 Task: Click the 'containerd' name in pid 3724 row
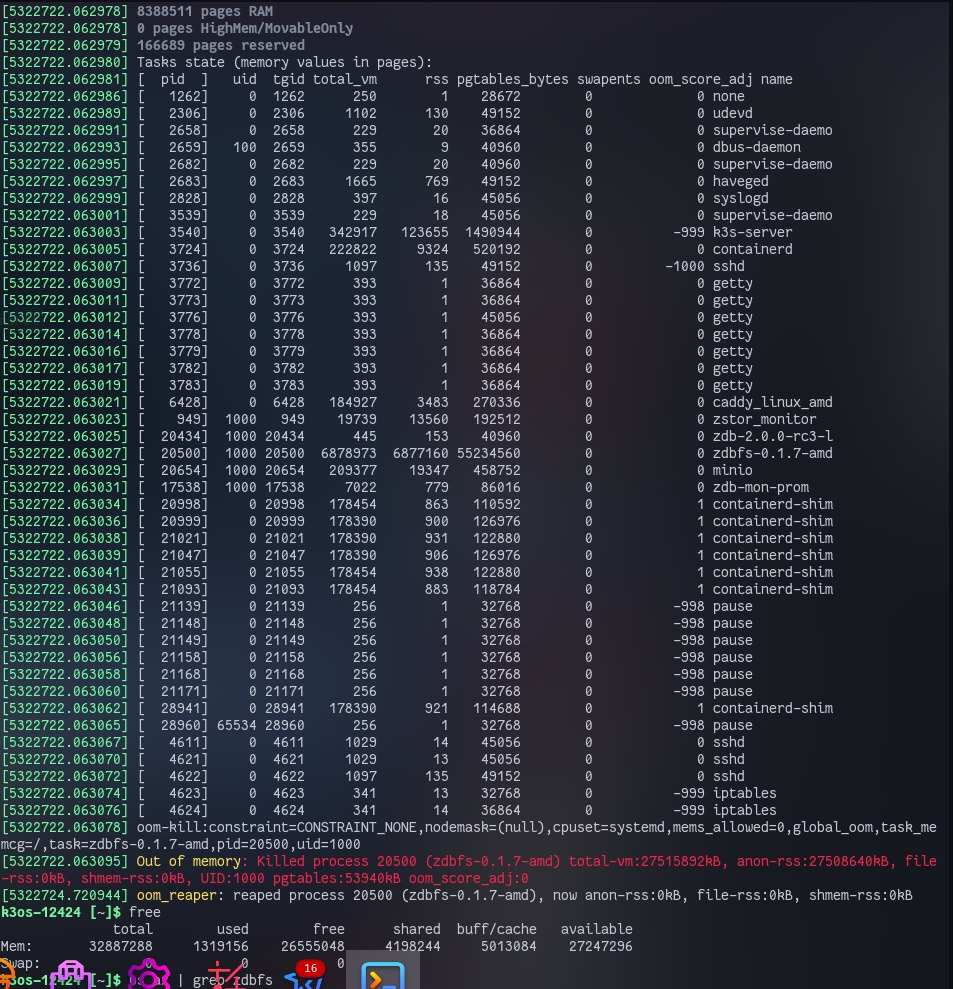coord(752,250)
